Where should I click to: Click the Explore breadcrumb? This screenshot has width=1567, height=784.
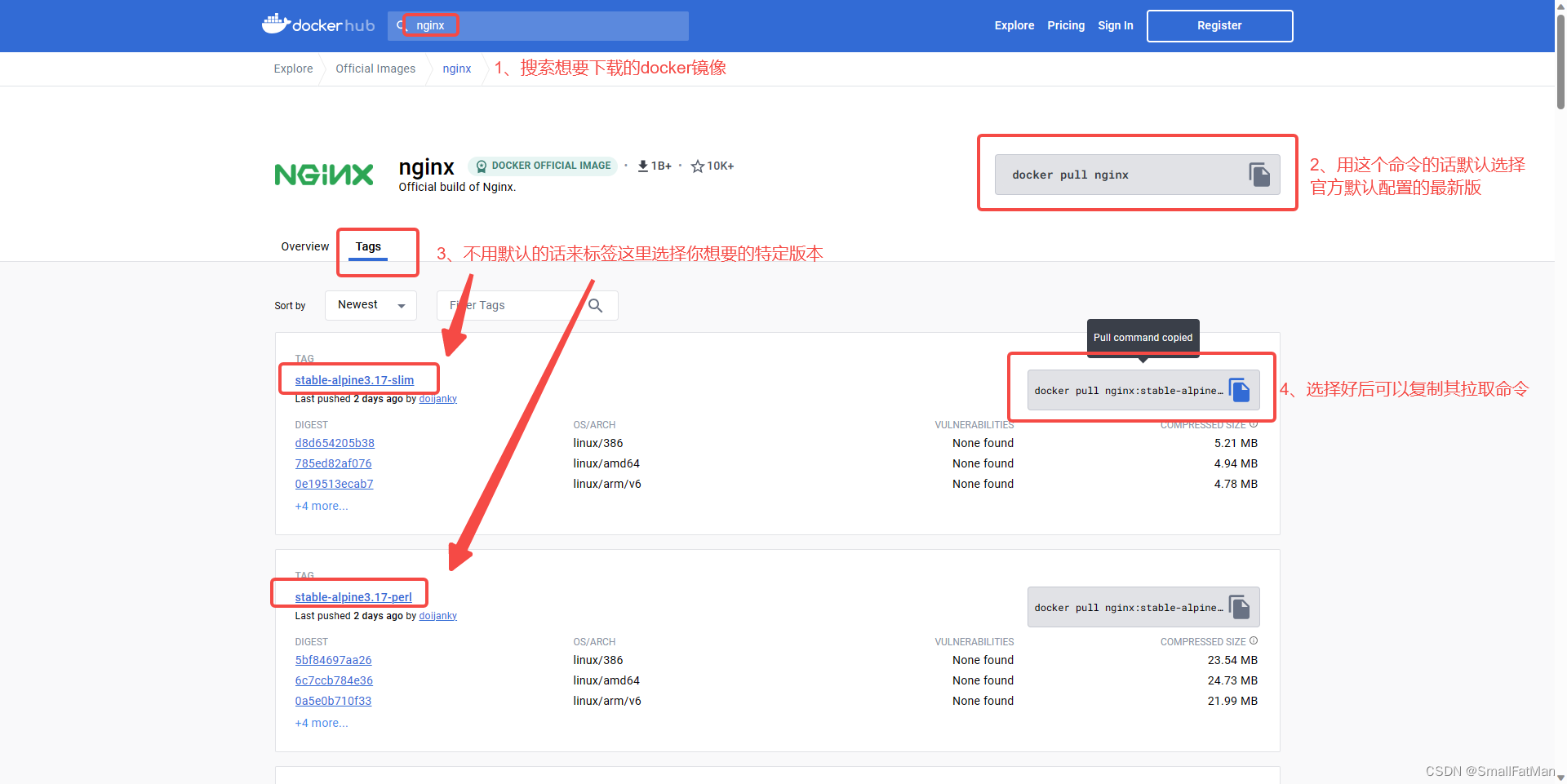[293, 69]
